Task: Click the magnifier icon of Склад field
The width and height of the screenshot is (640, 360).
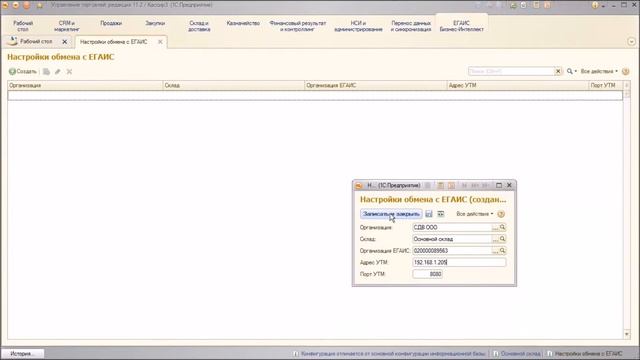Action: point(503,239)
